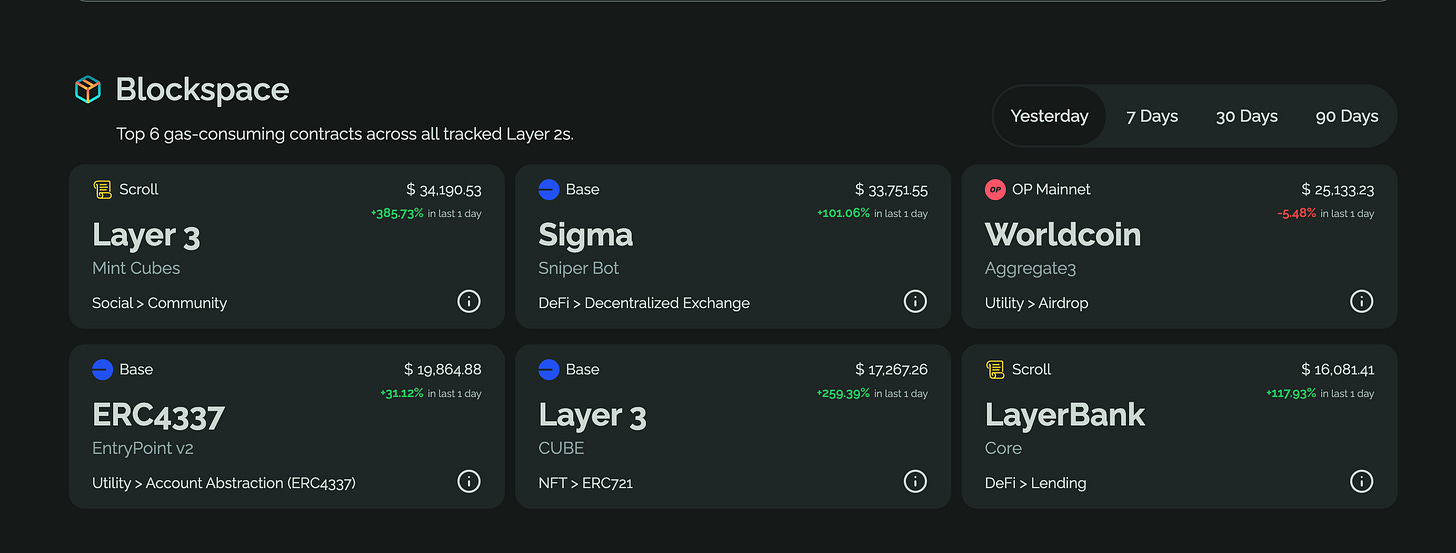Open info icon on LayerBank card

click(x=1361, y=481)
